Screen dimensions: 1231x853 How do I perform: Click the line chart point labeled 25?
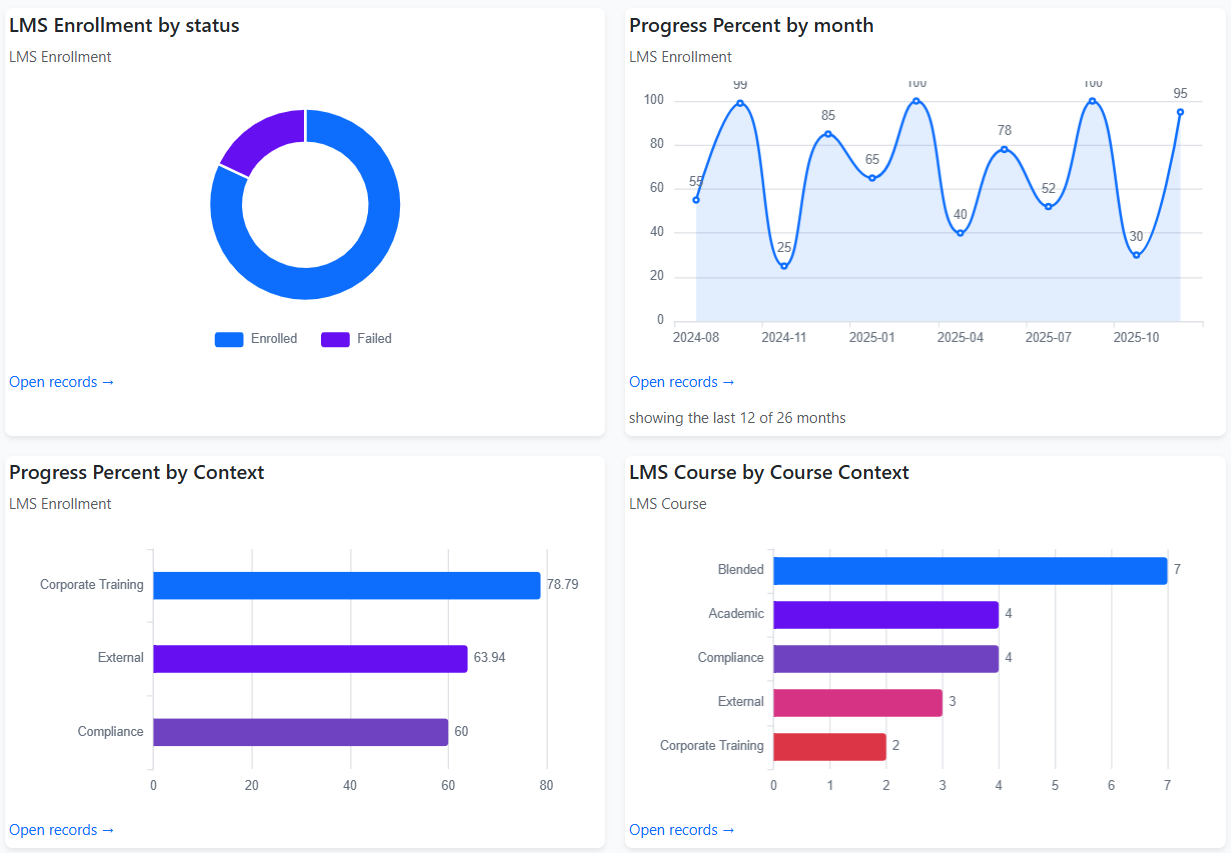[x=784, y=266]
